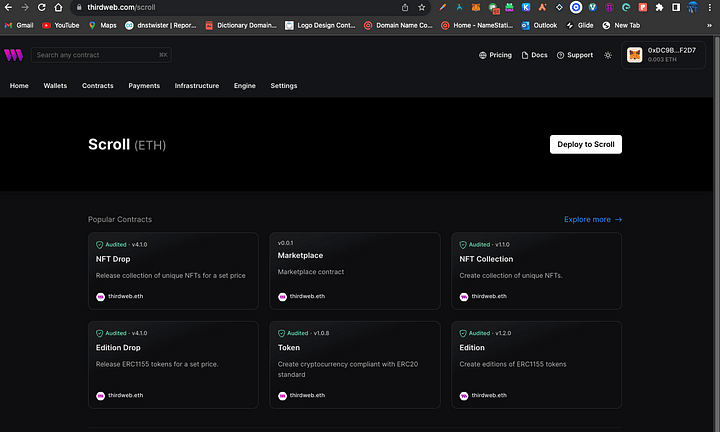720x432 pixels.
Task: Switch to the Infrastructure tab
Action: point(196,86)
